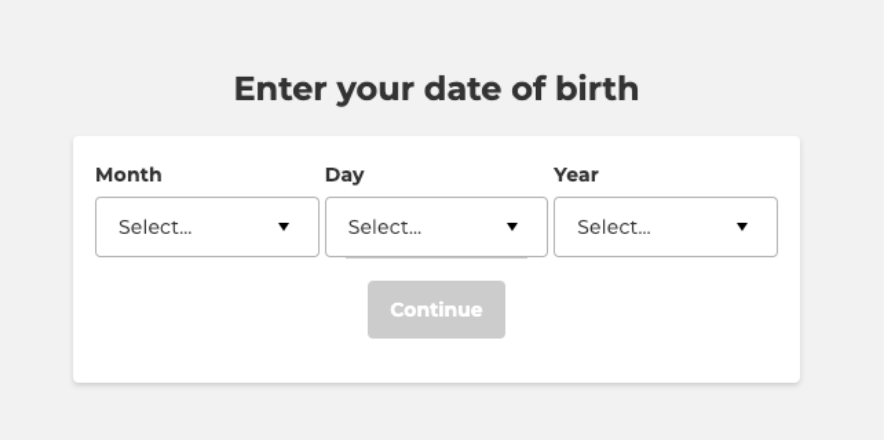The image size is (884, 440).
Task: Click empty white card area right of Continue
Action: click(650, 320)
